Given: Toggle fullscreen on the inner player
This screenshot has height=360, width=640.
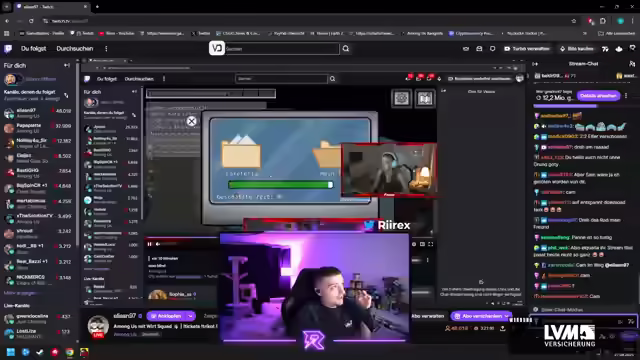Looking at the screenshot, I should 430,244.
